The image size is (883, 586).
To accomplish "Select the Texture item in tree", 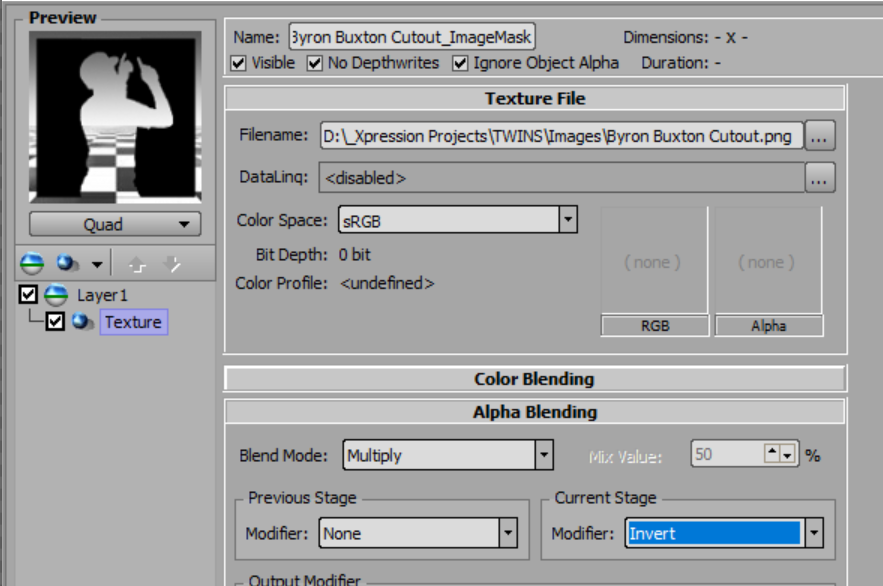I will 133,322.
